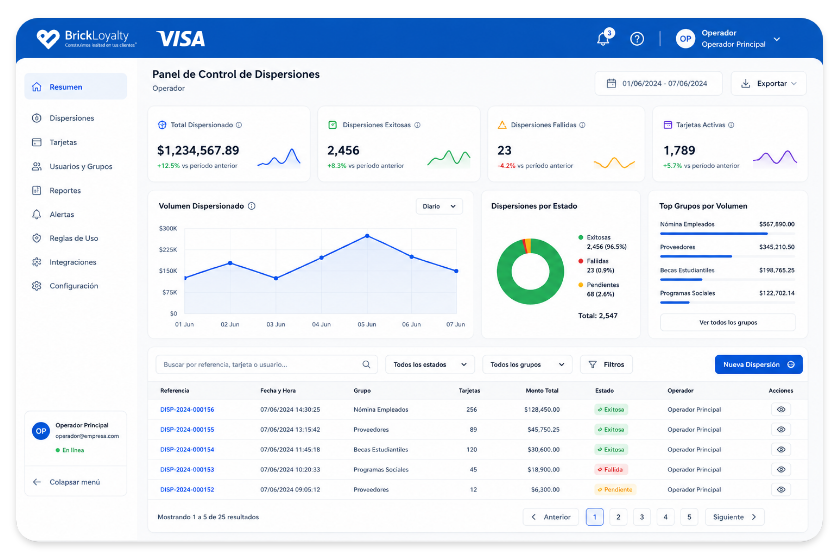Click info icon next to Tarjetas Activas
The width and height of the screenshot is (840, 560).
[731, 125]
